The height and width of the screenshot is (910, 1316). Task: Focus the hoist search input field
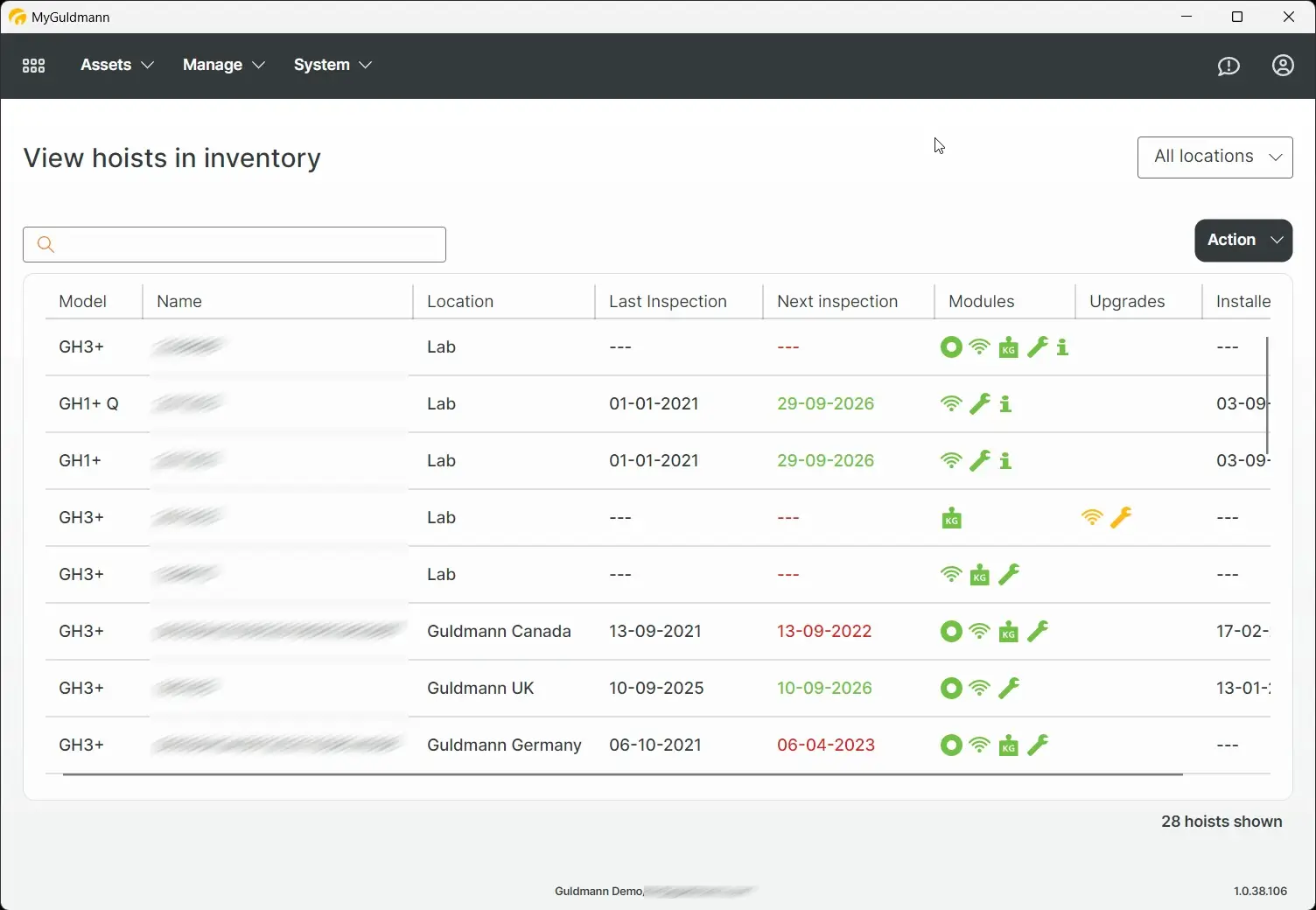pyautogui.click(x=249, y=245)
